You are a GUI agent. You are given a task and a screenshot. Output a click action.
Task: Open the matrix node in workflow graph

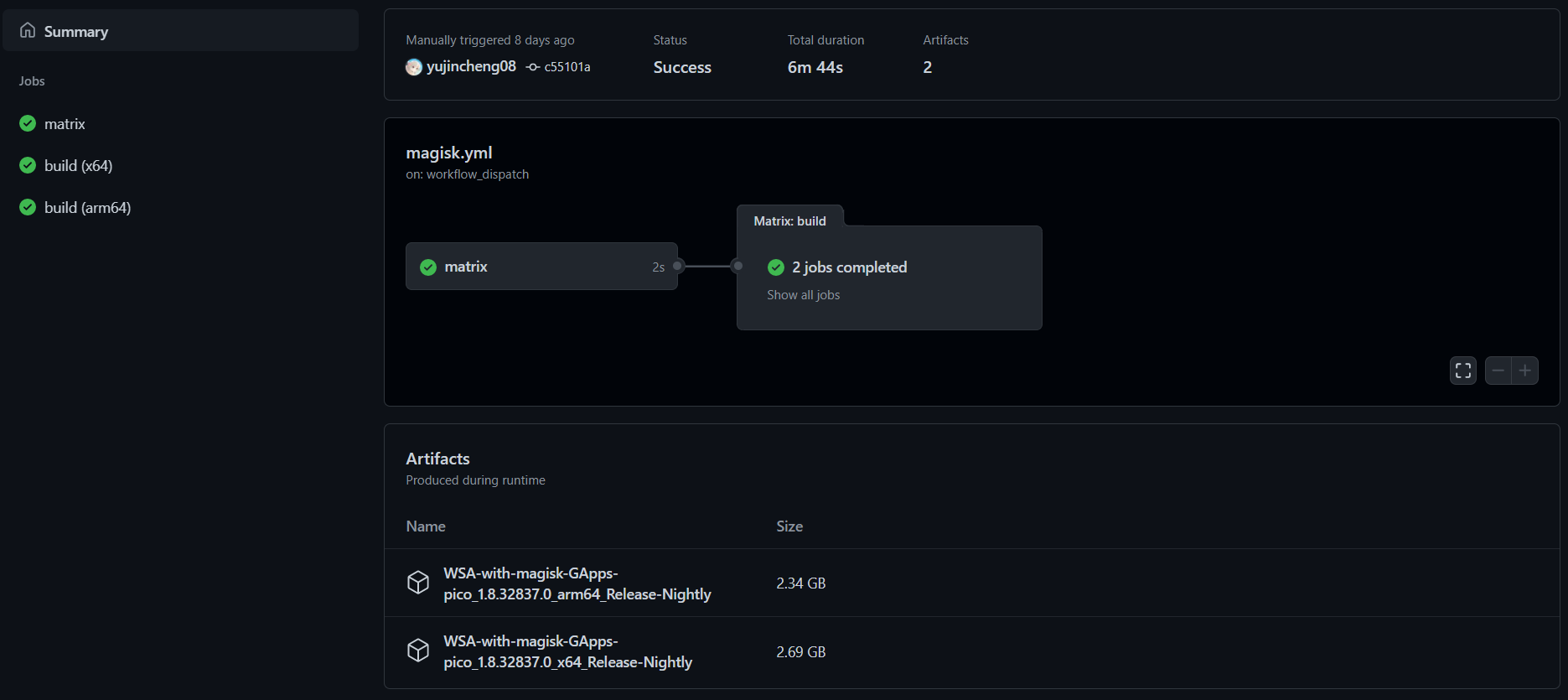pos(541,267)
